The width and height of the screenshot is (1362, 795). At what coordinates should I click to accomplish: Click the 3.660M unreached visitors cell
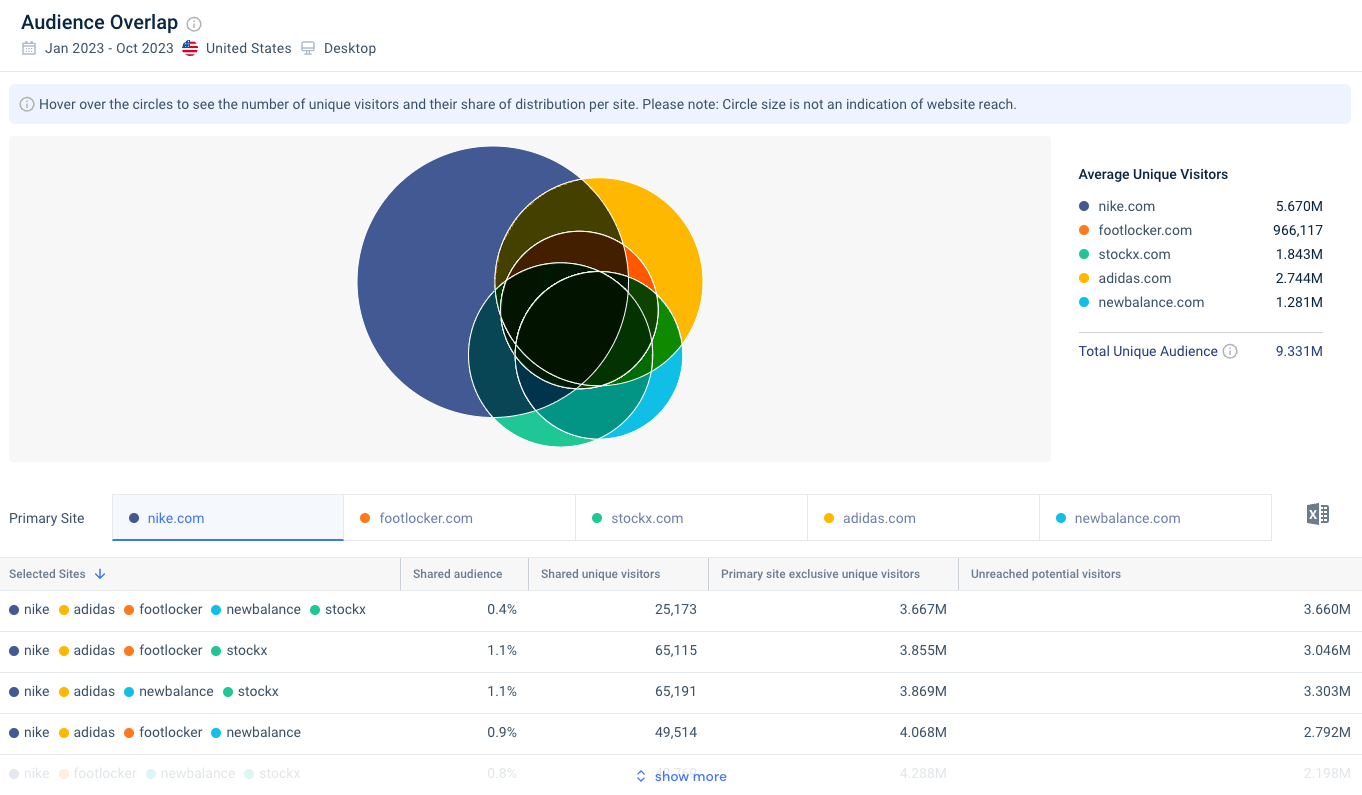click(x=1327, y=609)
